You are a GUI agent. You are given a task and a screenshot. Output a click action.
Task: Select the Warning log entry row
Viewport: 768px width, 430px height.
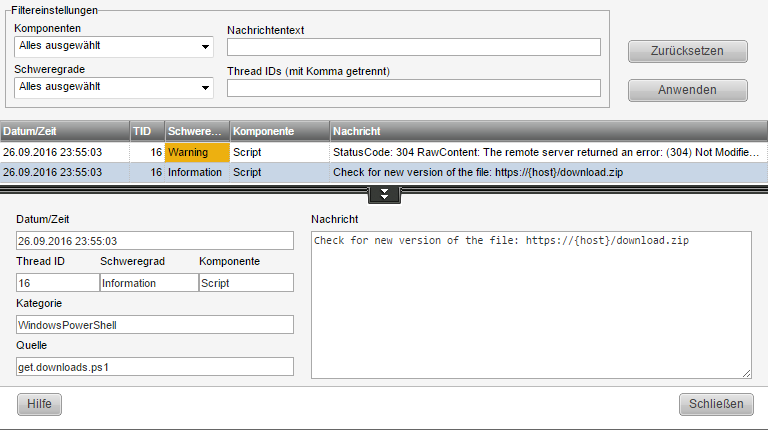(x=384, y=152)
